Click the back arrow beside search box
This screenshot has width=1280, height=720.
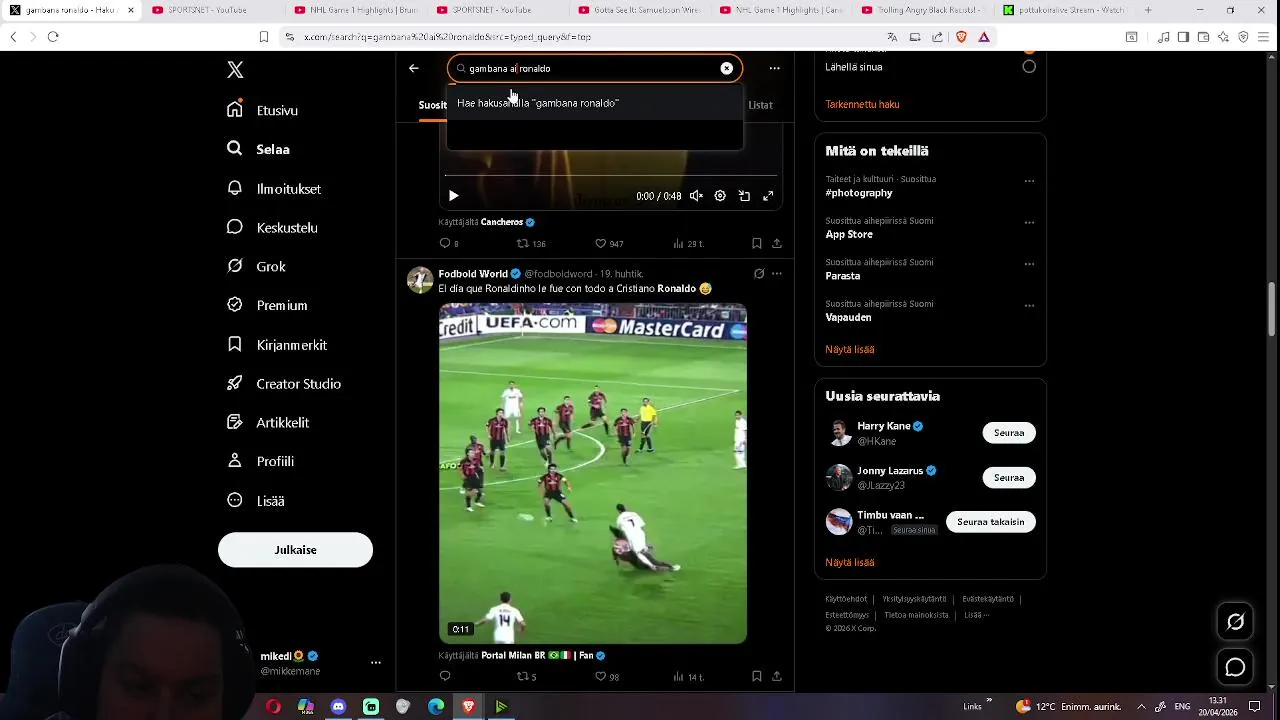414,68
